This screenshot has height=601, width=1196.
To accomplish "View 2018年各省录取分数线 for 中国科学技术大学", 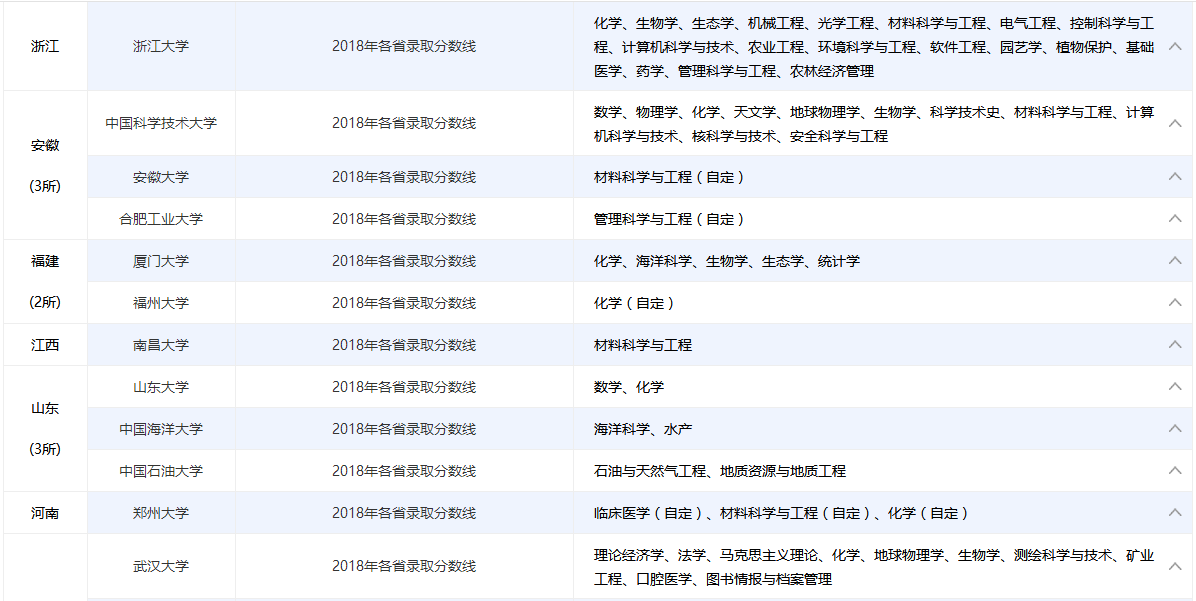I will [403, 123].
